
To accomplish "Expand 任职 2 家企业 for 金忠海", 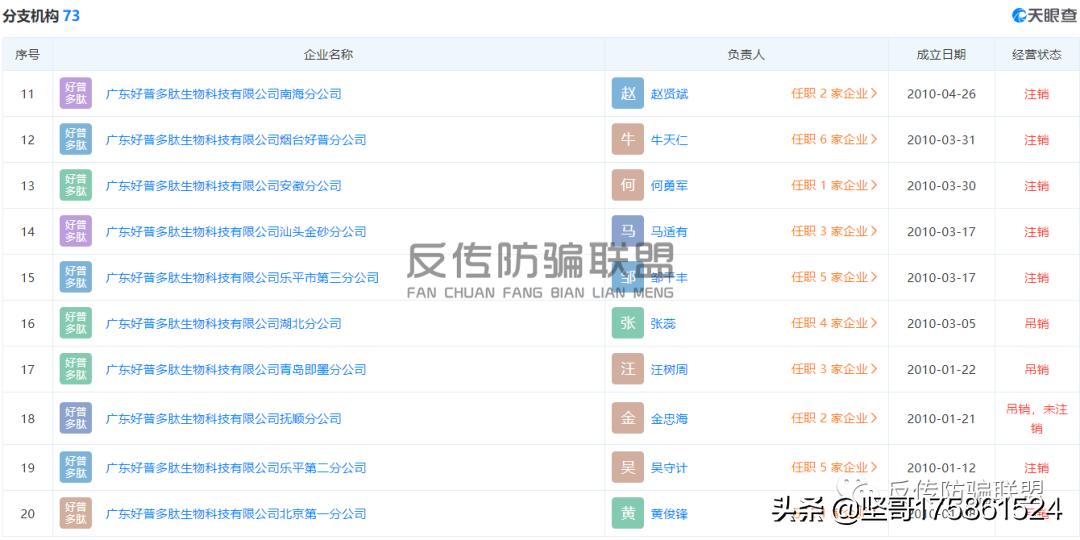I will pyautogui.click(x=834, y=418).
